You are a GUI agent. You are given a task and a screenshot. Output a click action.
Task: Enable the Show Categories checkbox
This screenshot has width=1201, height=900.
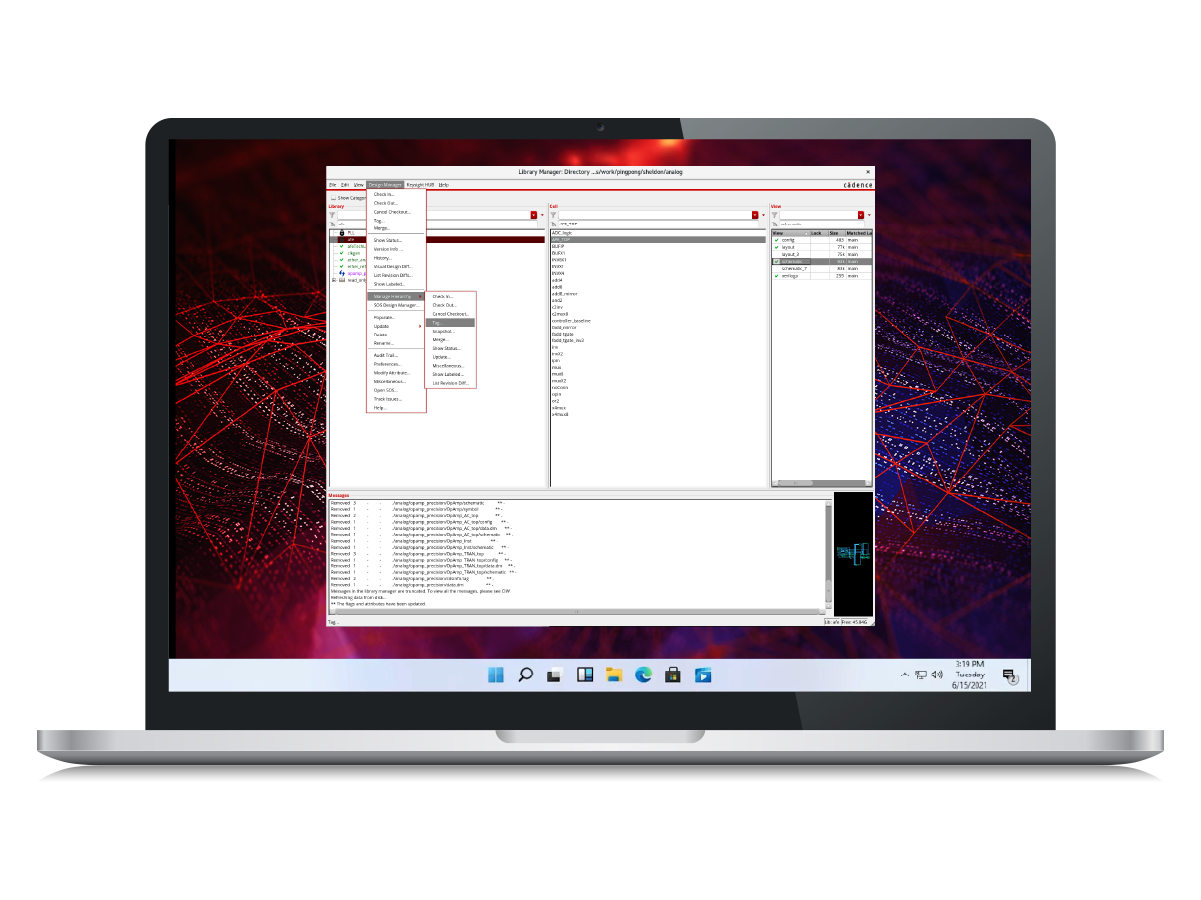[x=332, y=197]
